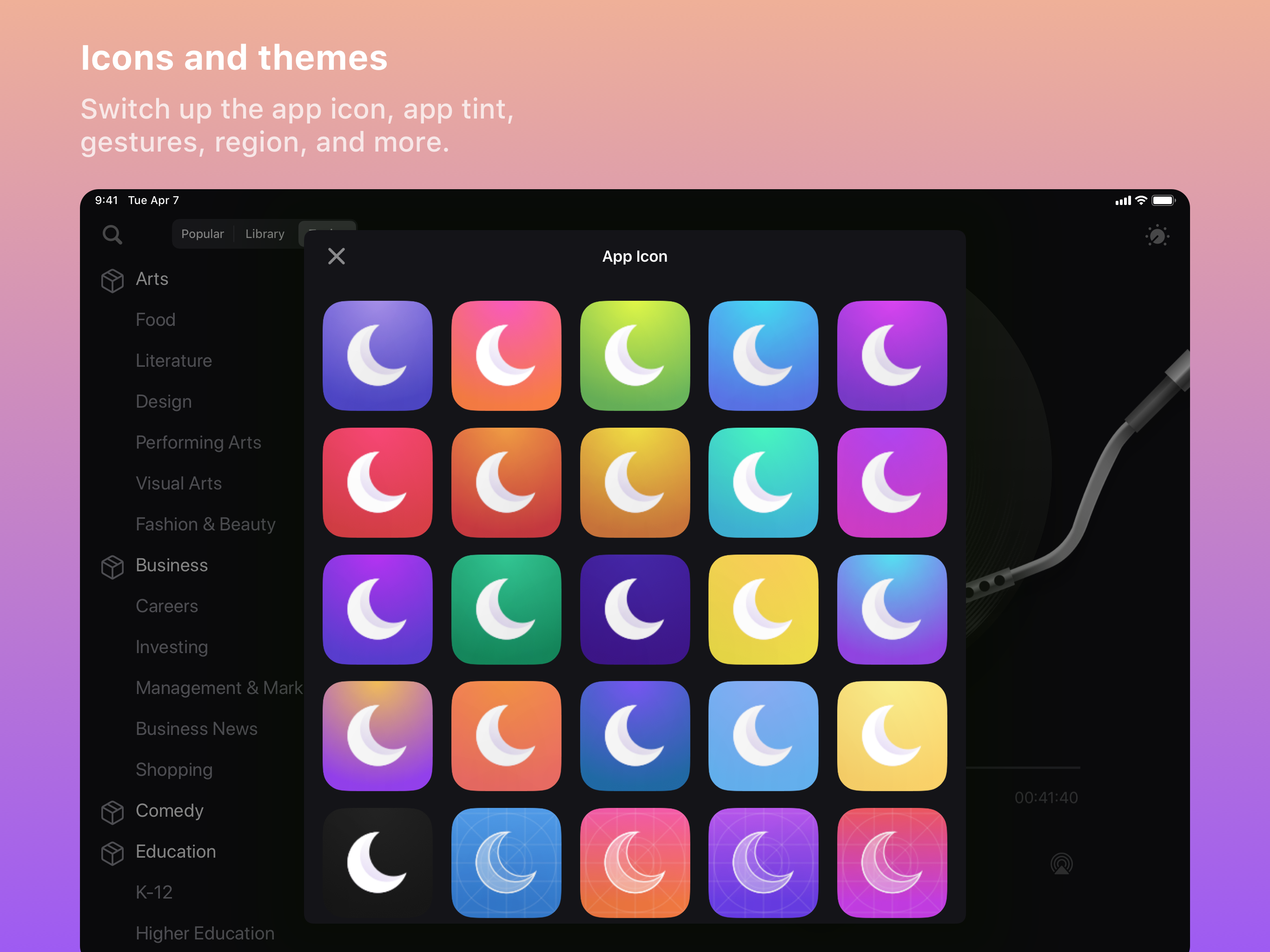Tap the AirPlay icon
This screenshot has width=1270, height=952.
point(1061,864)
